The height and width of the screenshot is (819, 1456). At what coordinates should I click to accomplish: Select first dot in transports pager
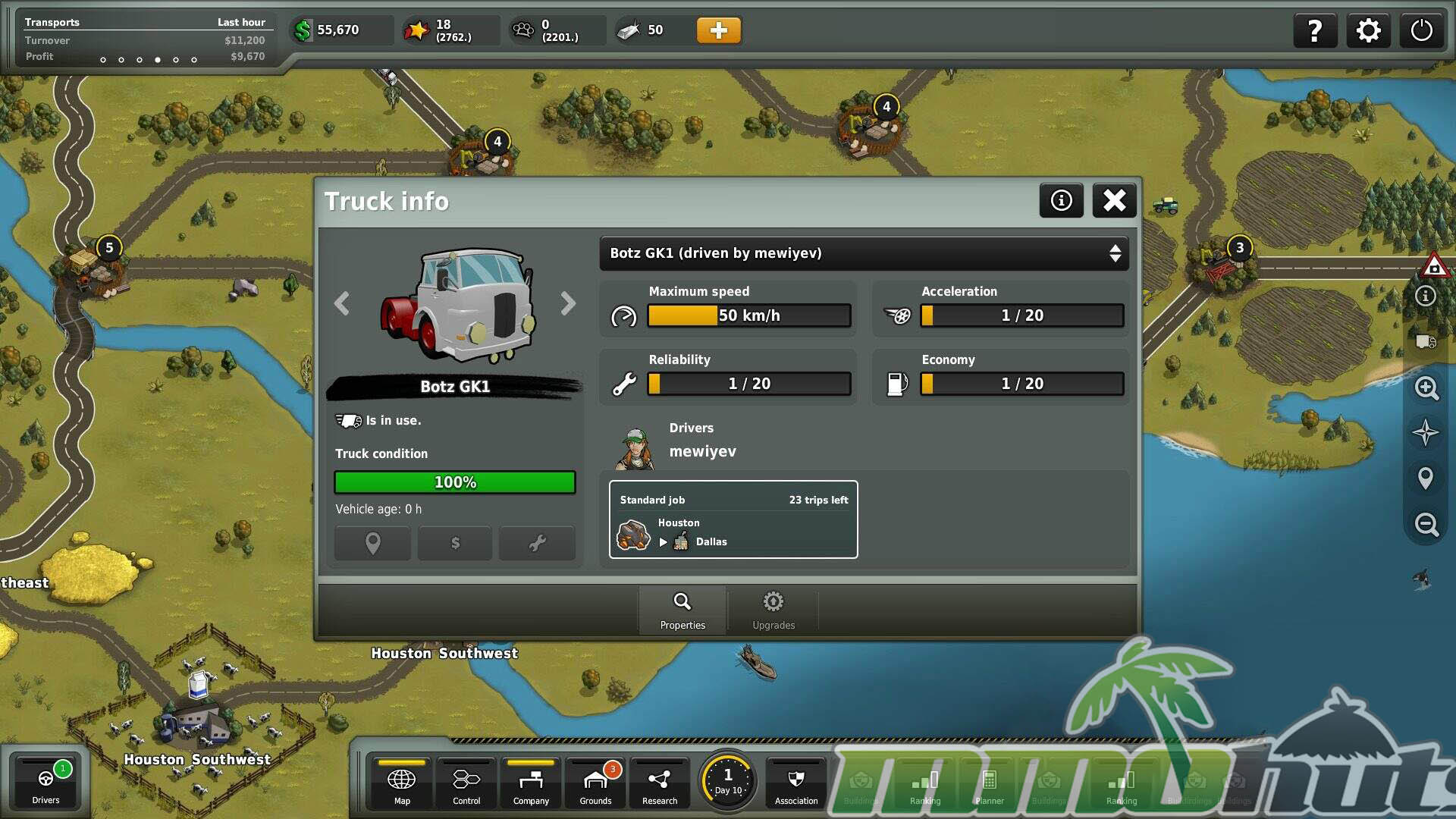click(x=103, y=60)
